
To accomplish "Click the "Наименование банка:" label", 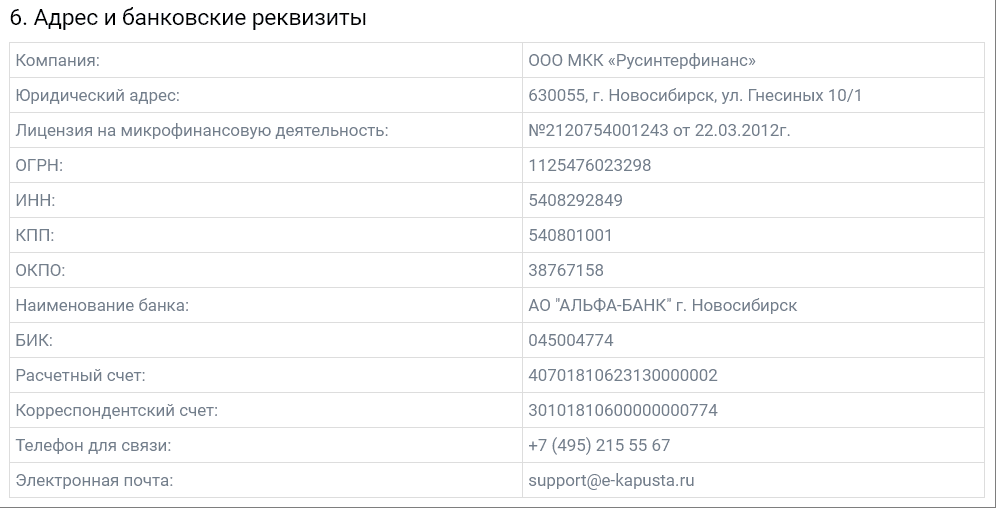I will (x=102, y=306).
